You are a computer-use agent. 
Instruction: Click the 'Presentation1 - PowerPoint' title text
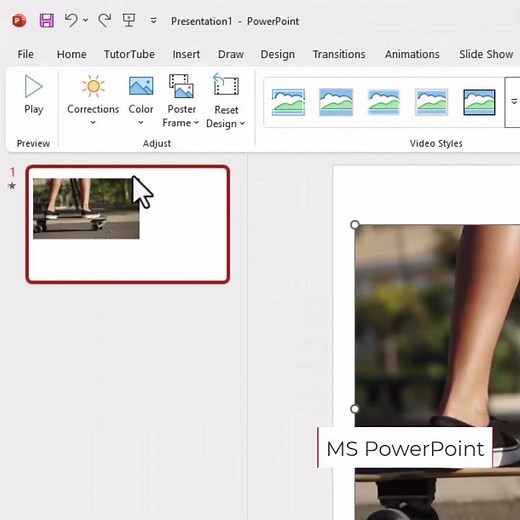click(235, 21)
